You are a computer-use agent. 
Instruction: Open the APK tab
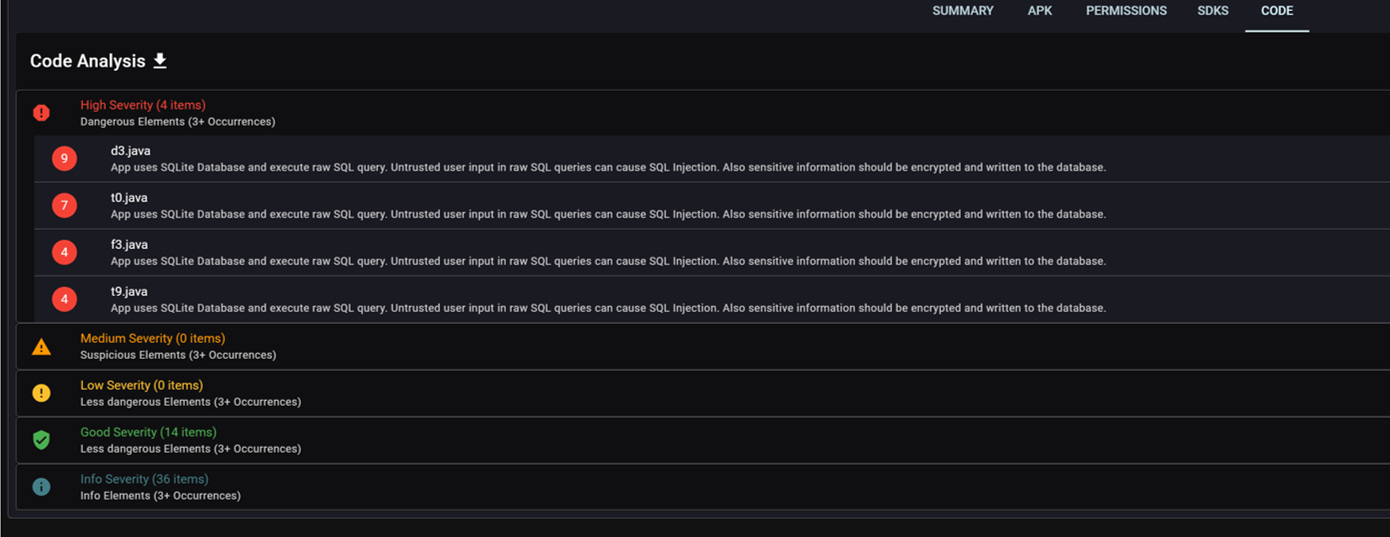click(x=1040, y=11)
